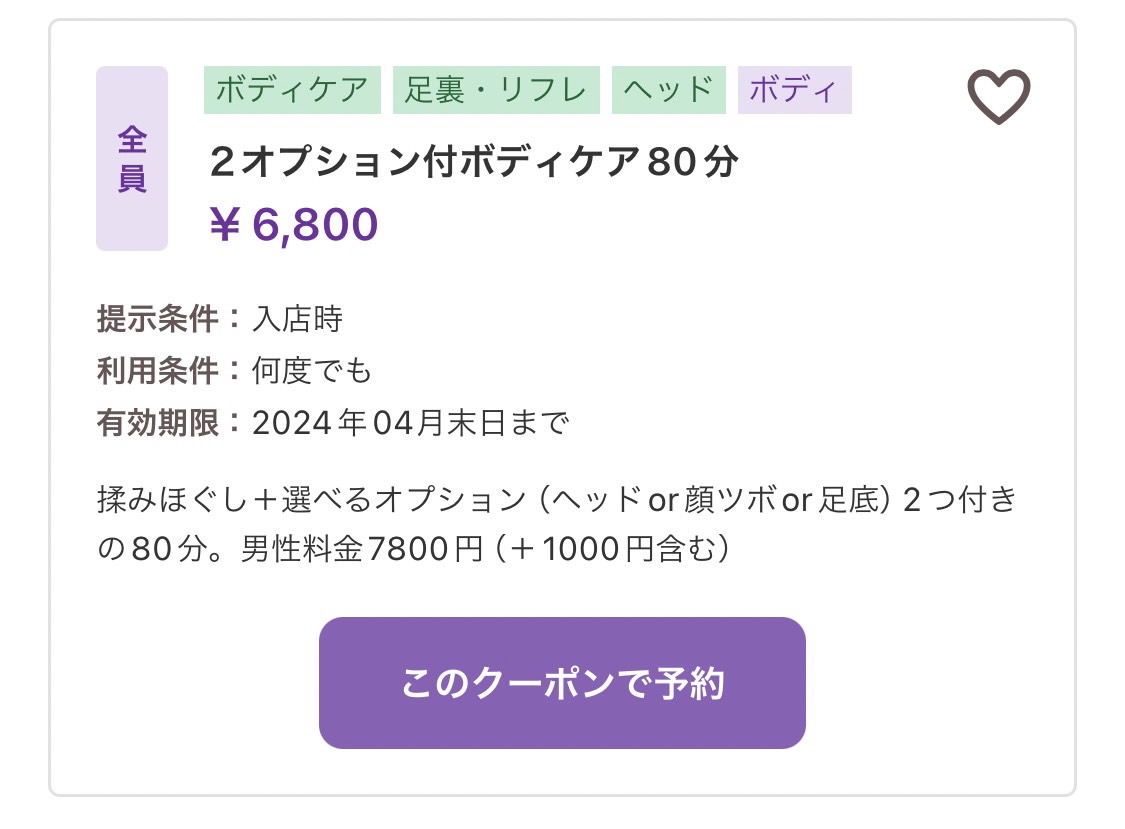1125x829 pixels.
Task: Click the 男性料金7800円 note text
Action: point(362,549)
